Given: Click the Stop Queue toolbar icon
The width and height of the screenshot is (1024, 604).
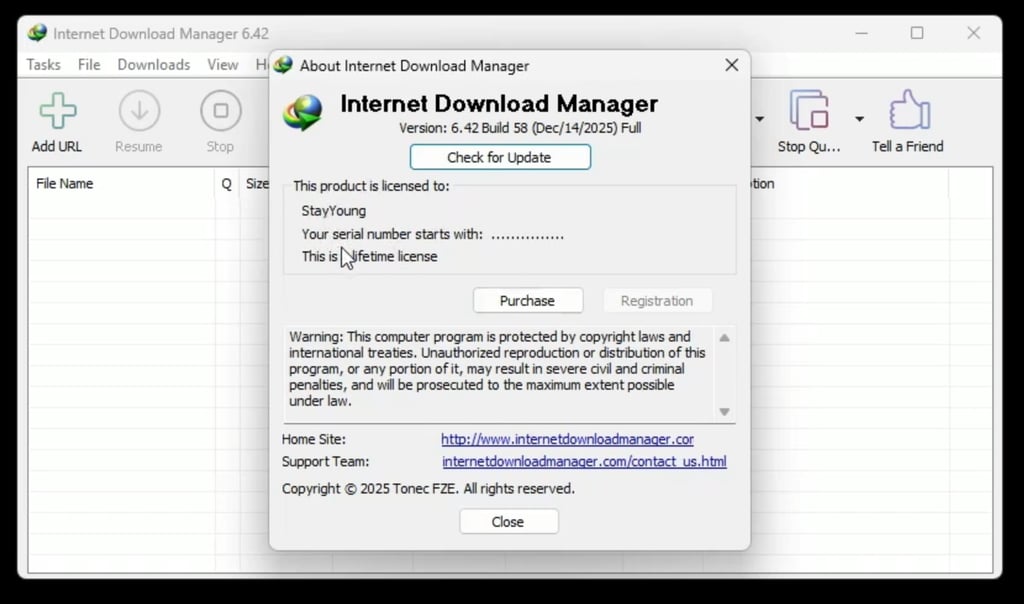Looking at the screenshot, I should pyautogui.click(x=809, y=110).
